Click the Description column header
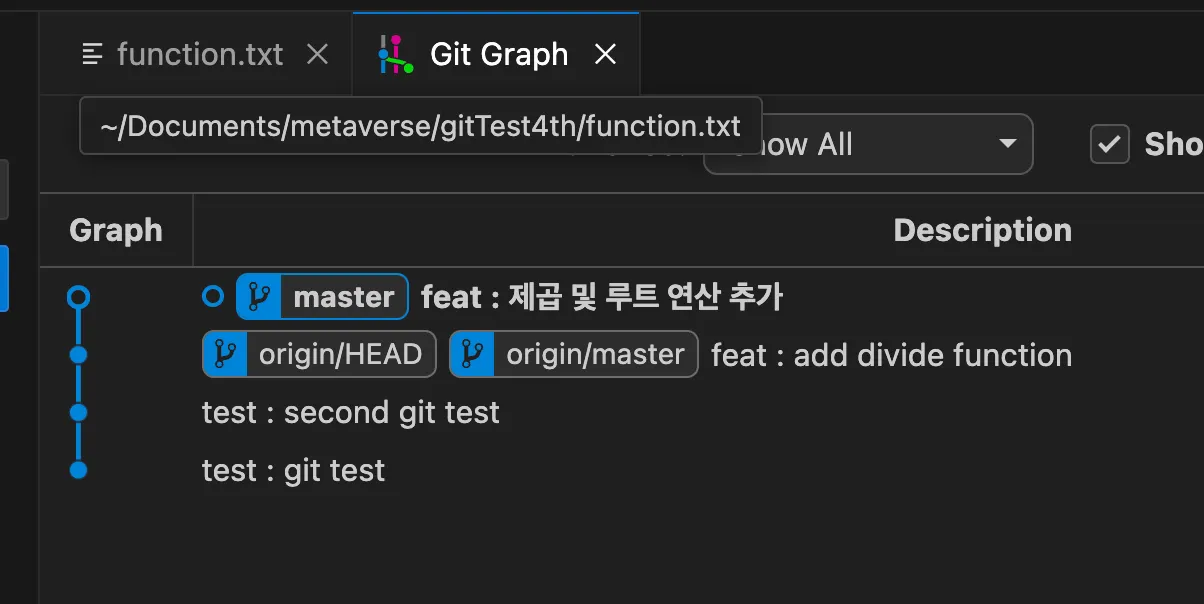Viewport: 1204px width, 604px height. coord(982,230)
